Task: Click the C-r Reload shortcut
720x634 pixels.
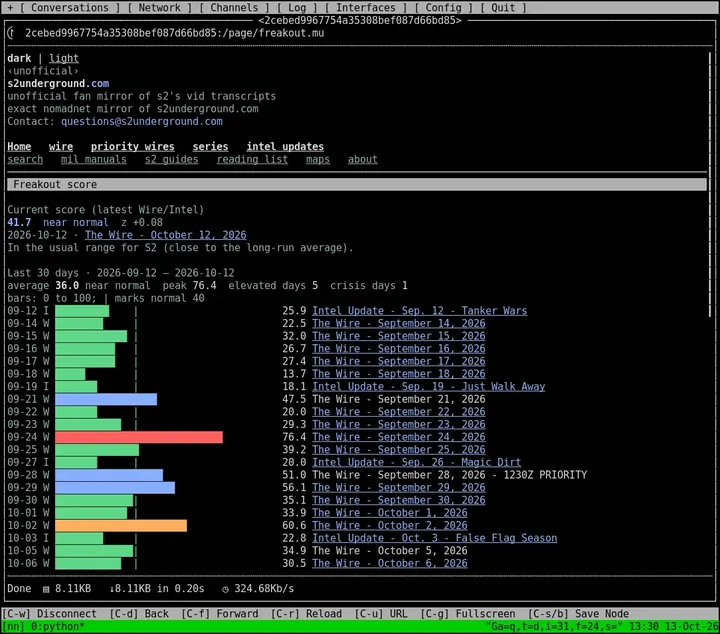Action: pyautogui.click(x=306, y=614)
